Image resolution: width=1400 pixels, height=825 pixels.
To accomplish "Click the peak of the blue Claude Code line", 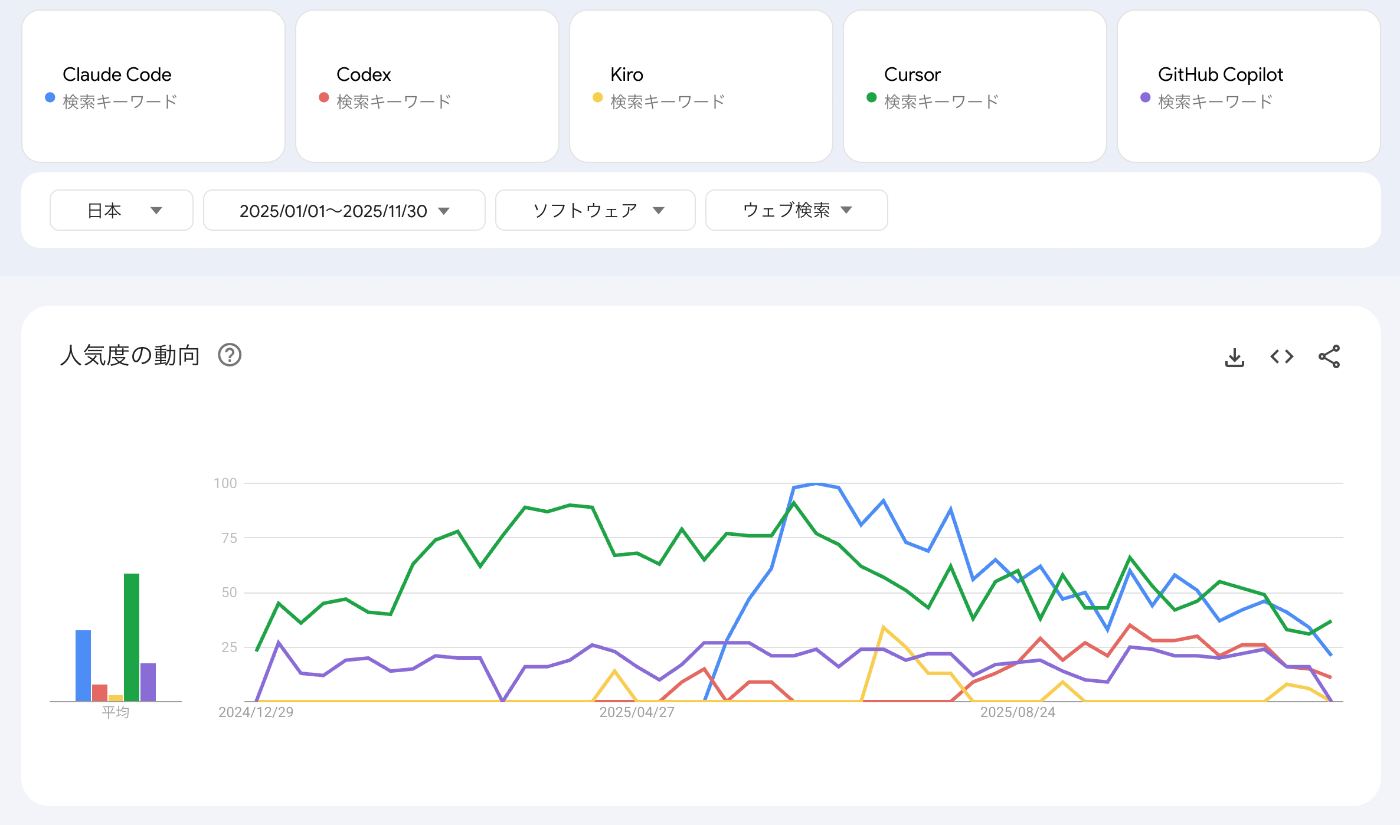I will tap(815, 486).
